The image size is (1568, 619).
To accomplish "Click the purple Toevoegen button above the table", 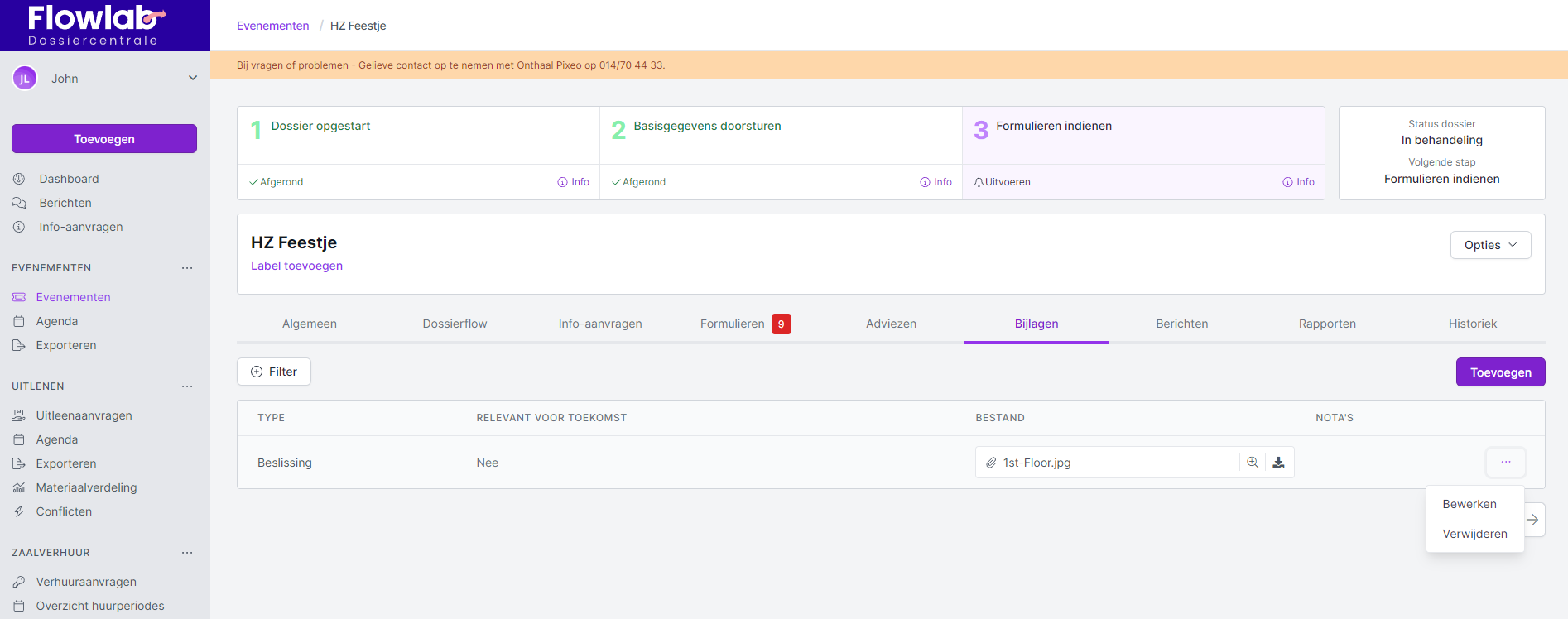I will [x=1500, y=372].
